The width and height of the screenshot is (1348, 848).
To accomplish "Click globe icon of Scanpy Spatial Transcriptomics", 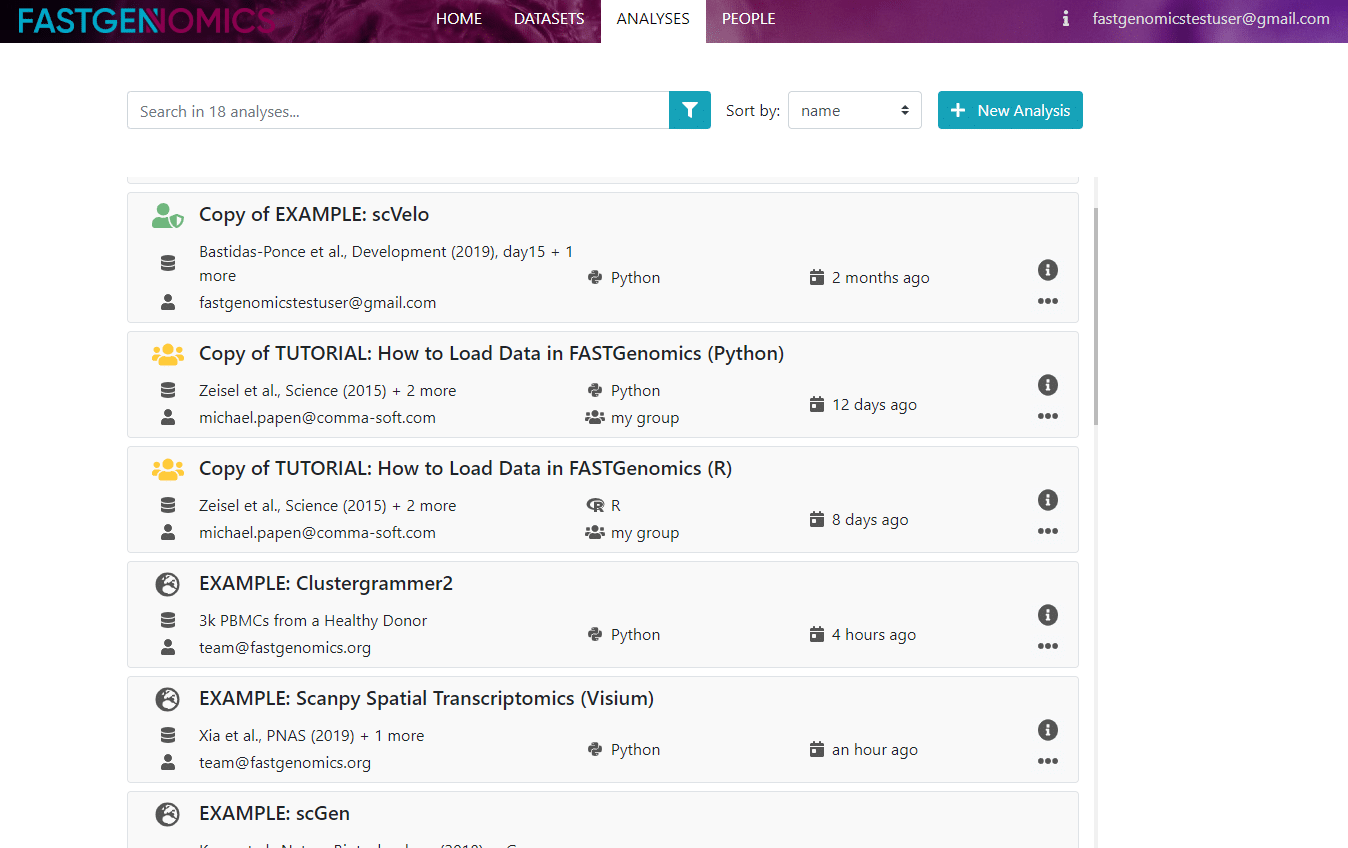I will [x=168, y=699].
